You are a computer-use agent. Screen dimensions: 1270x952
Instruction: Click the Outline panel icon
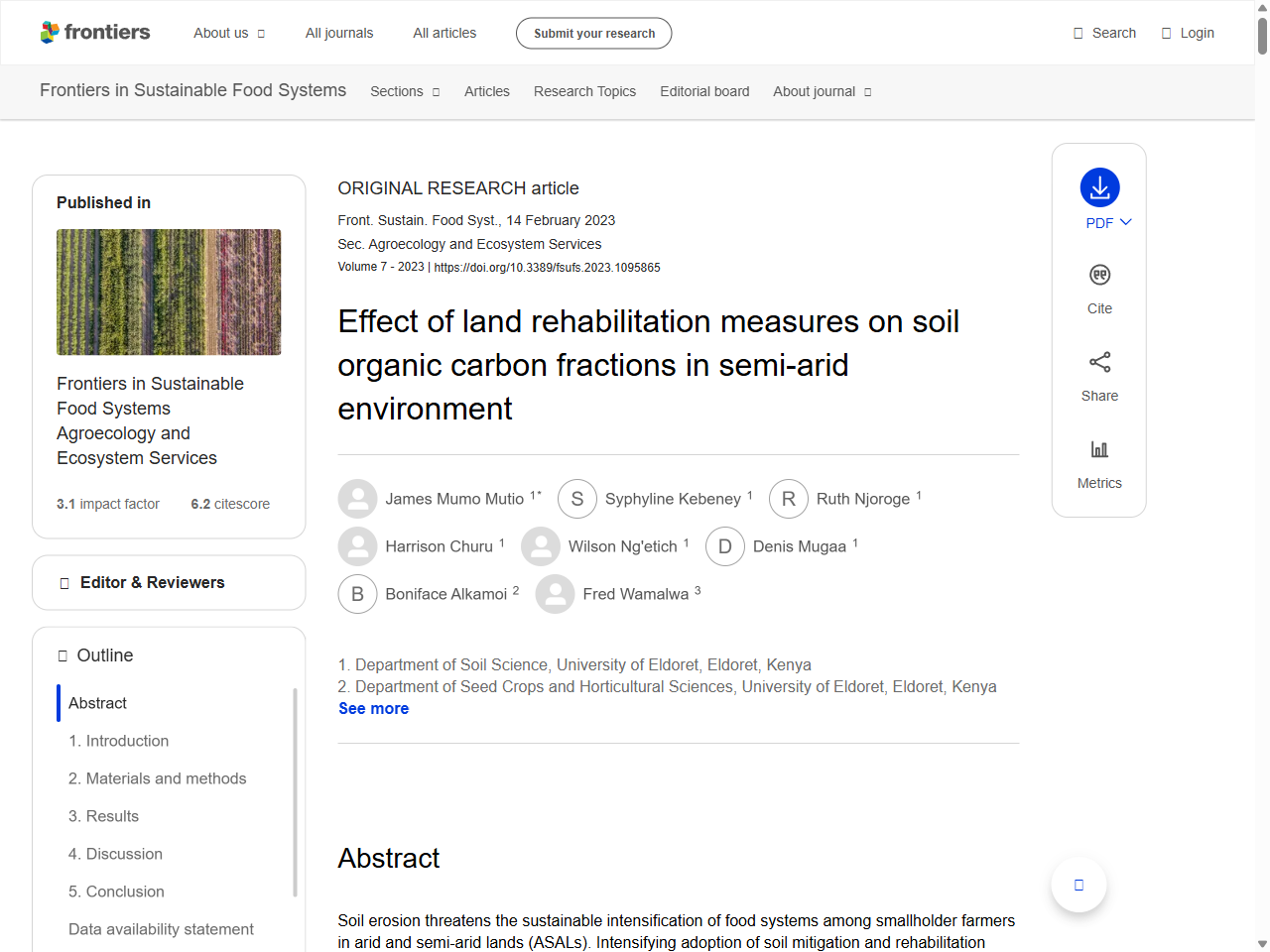point(62,655)
